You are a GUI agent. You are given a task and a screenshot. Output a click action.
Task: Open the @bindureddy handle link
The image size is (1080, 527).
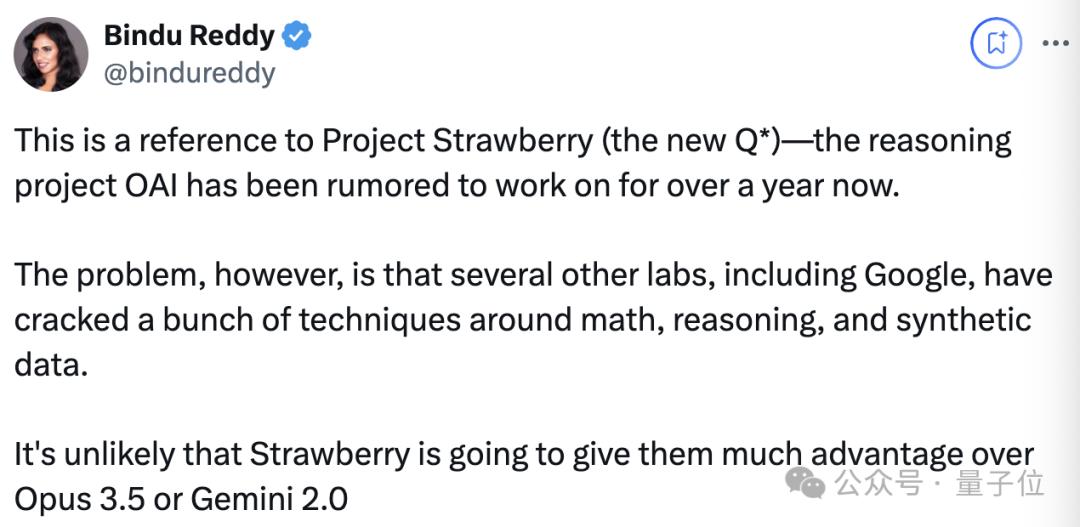(x=189, y=73)
